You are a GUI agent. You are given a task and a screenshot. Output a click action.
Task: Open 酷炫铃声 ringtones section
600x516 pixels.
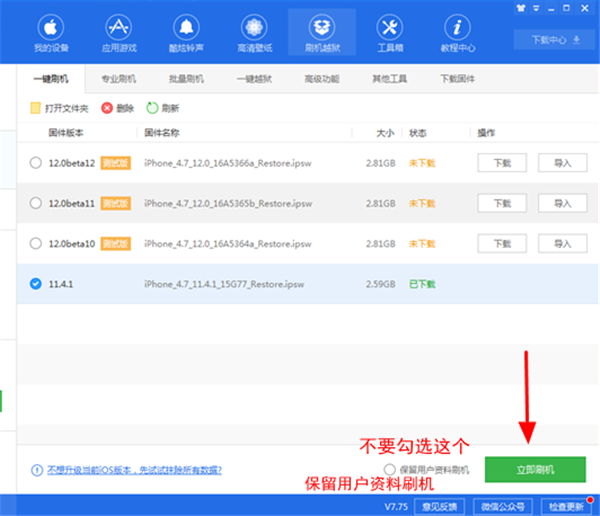(184, 34)
